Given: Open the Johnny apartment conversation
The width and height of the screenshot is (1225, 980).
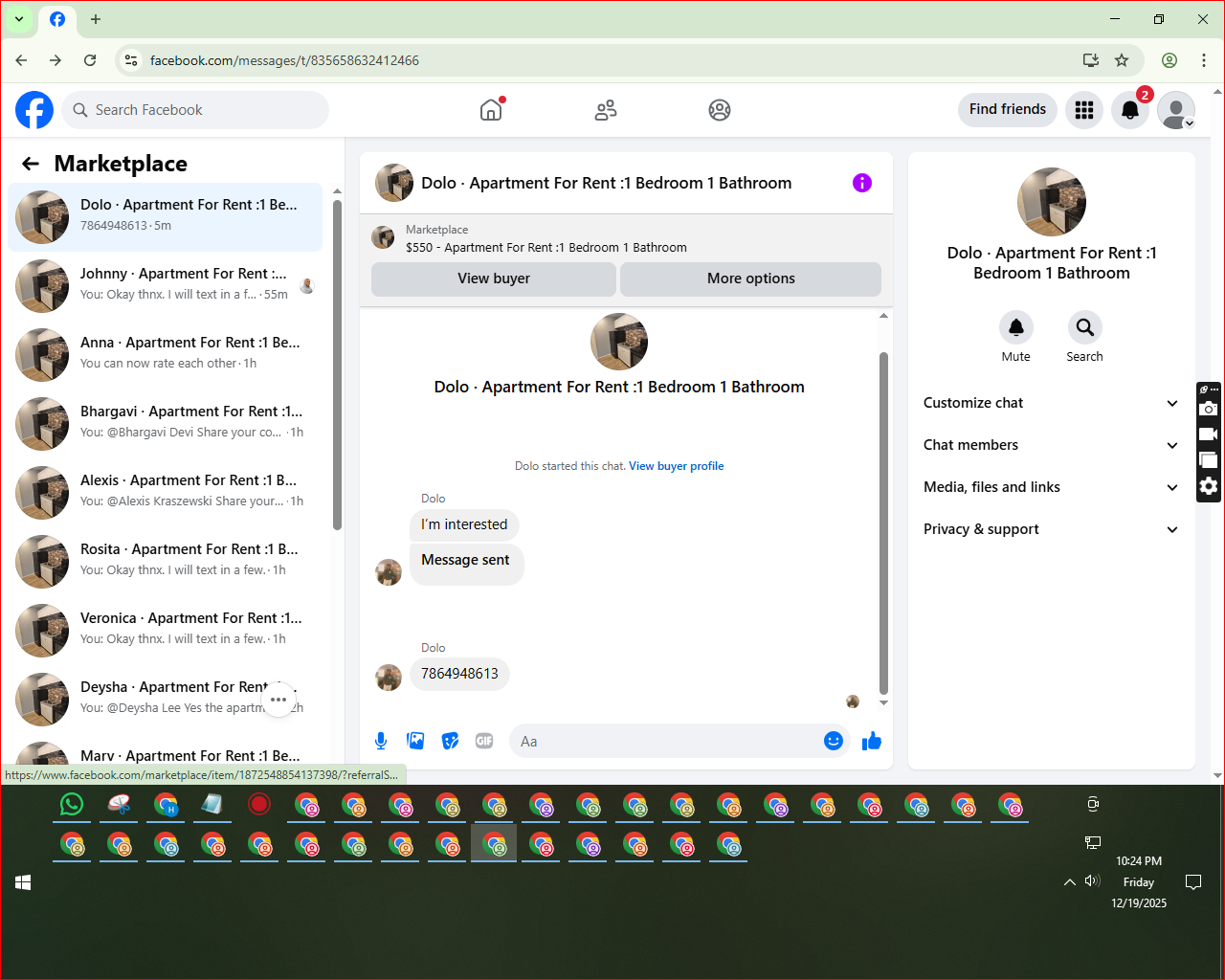Looking at the screenshot, I should click(x=165, y=285).
